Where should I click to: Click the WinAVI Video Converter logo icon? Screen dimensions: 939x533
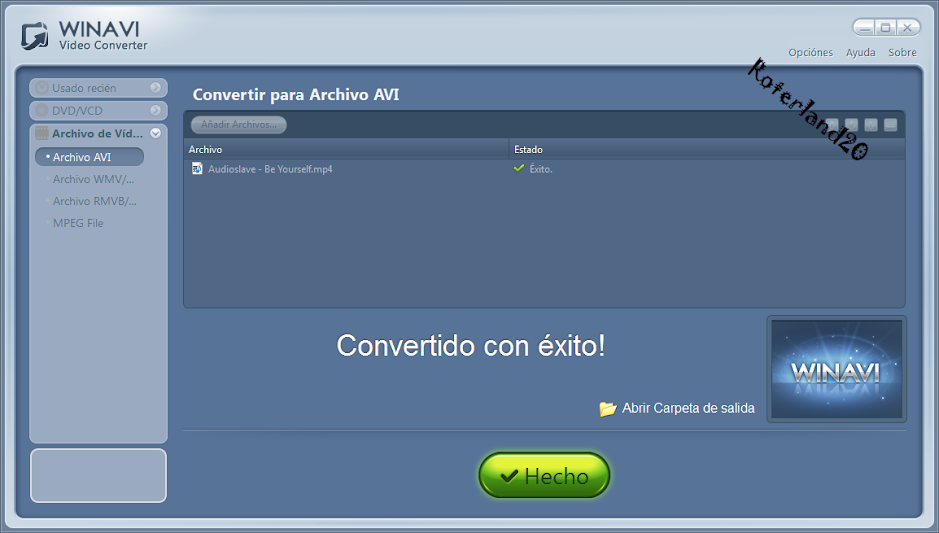[35, 36]
